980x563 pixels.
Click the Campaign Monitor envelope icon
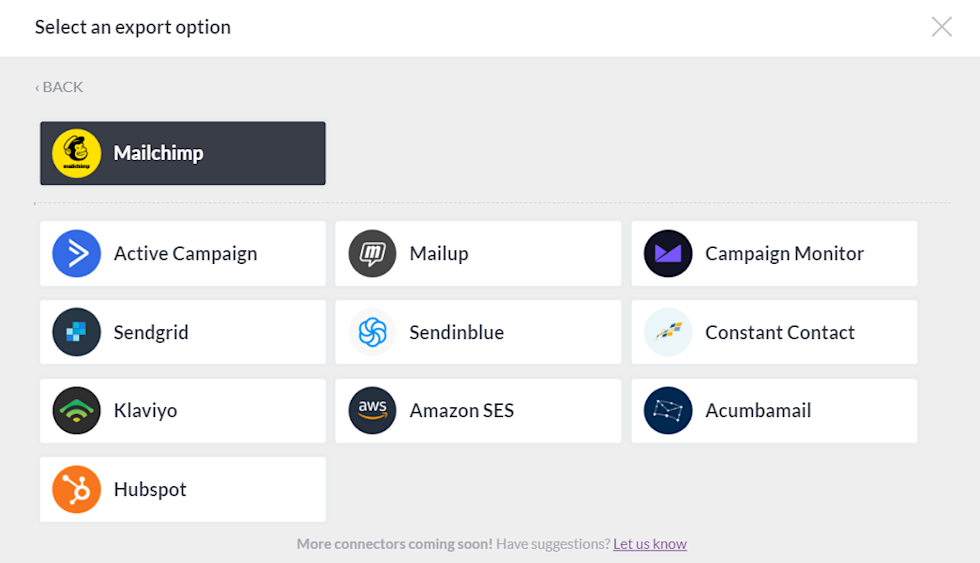[x=668, y=254]
